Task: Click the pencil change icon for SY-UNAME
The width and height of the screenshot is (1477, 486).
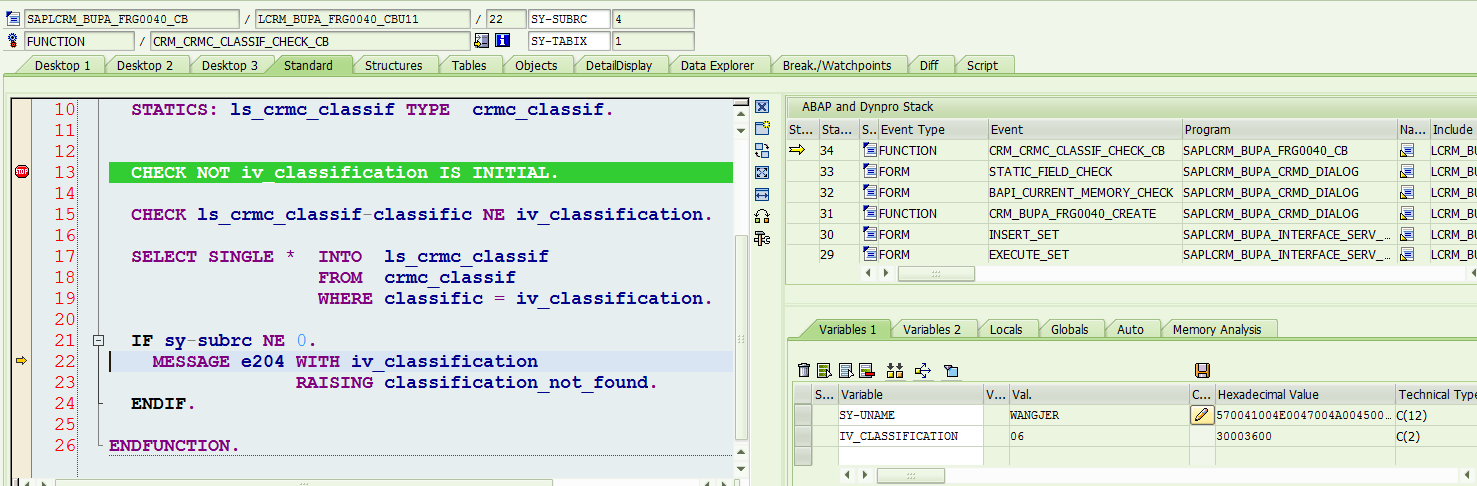Action: pyautogui.click(x=1202, y=415)
